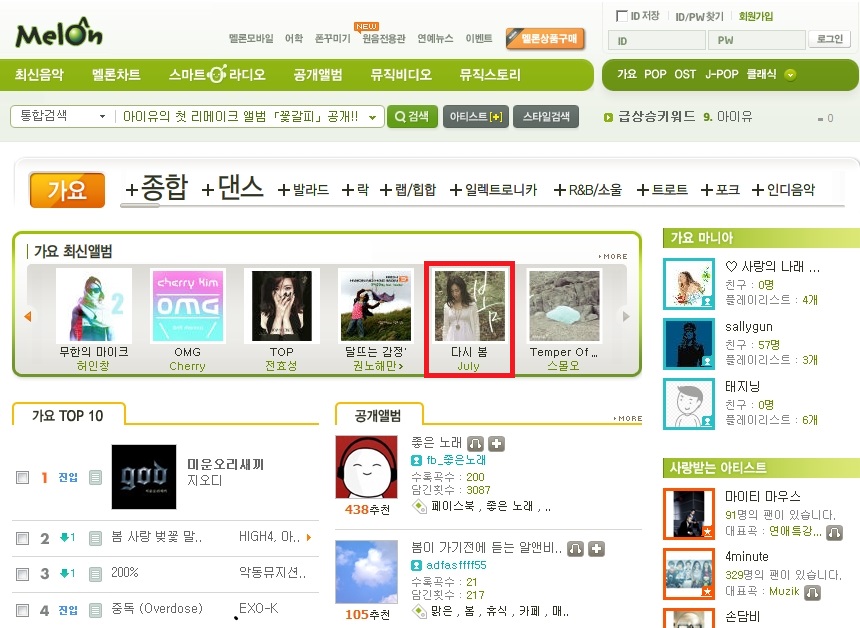
Task: Open the 다시 봄 album thumbnail by July
Action: click(x=469, y=305)
